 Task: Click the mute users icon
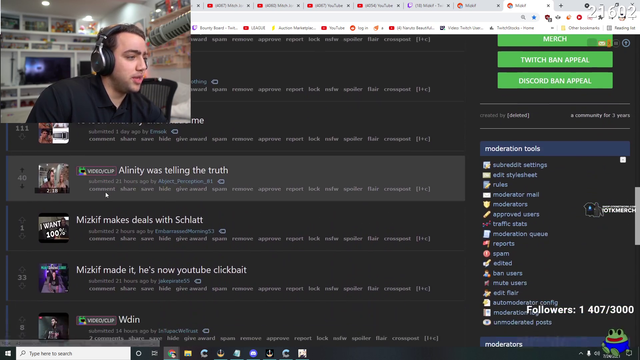click(487, 283)
